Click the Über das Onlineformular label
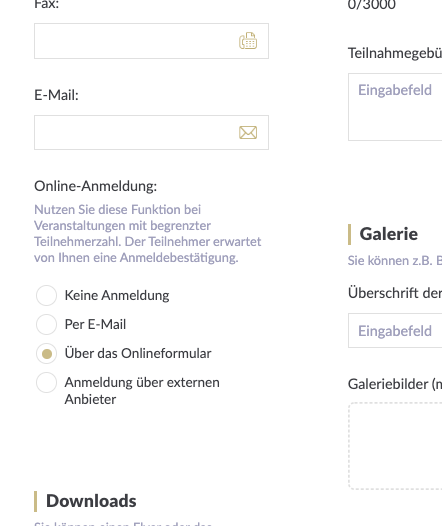The width and height of the screenshot is (442, 526). [x=138, y=353]
